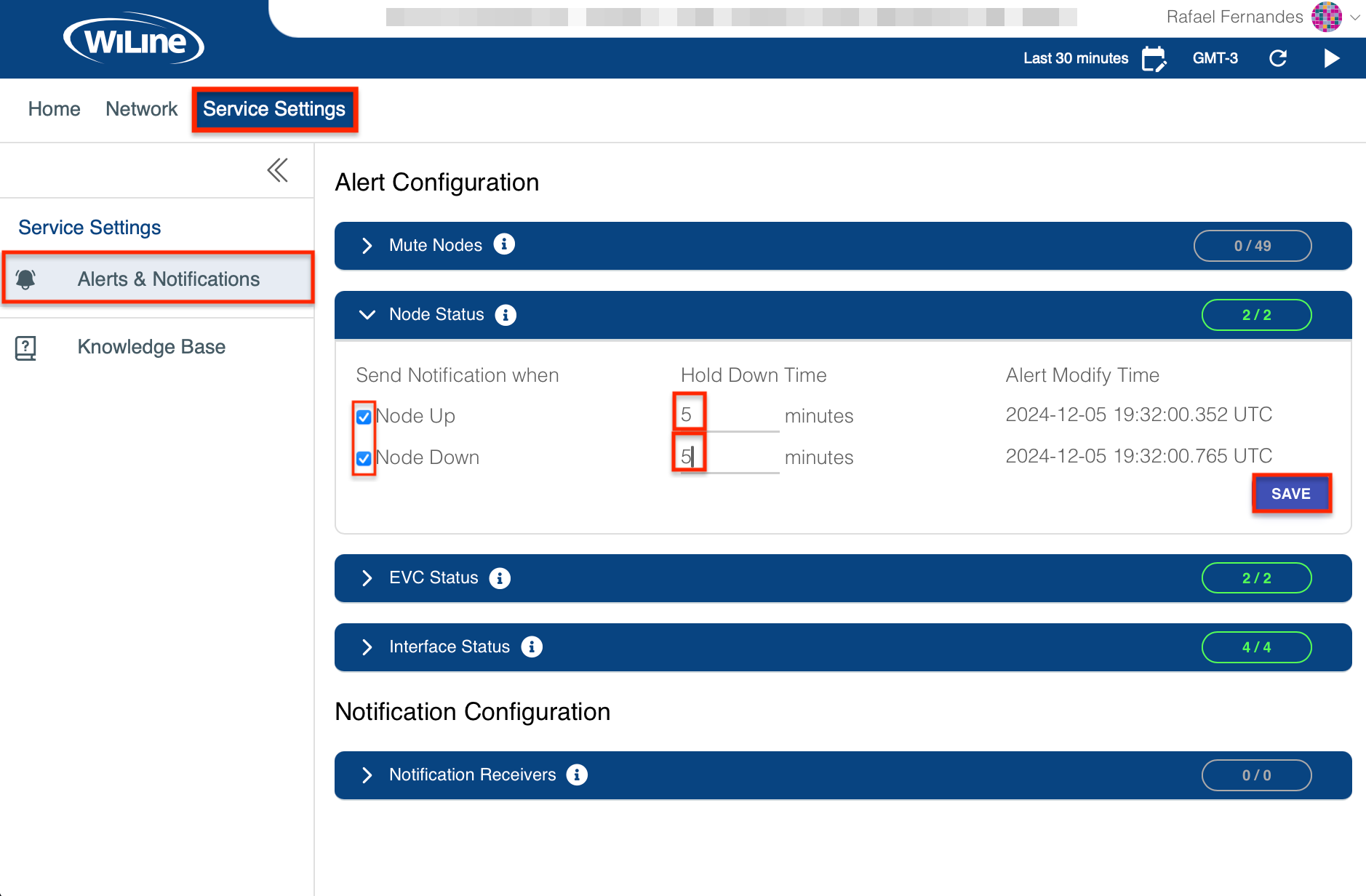Image resolution: width=1366 pixels, height=896 pixels.
Task: Open Knowledge Base in sidebar
Action: coord(151,347)
